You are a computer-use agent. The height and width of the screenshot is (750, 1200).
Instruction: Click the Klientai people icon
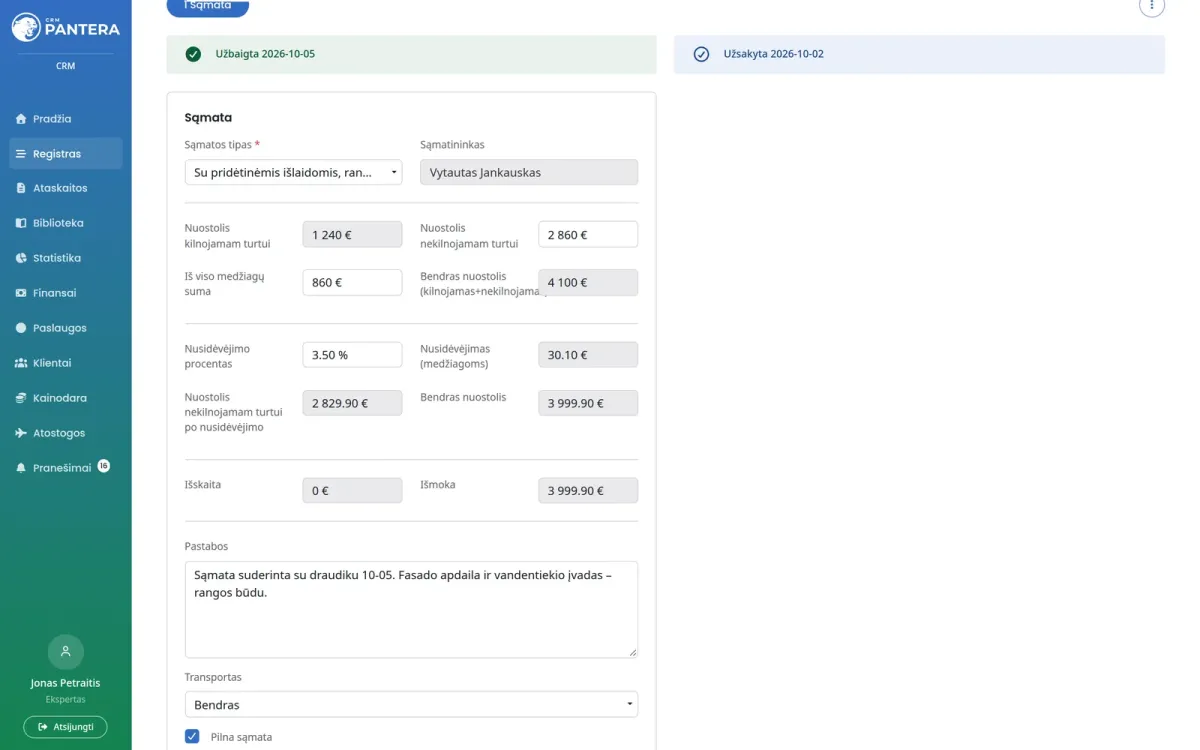tap(21, 363)
